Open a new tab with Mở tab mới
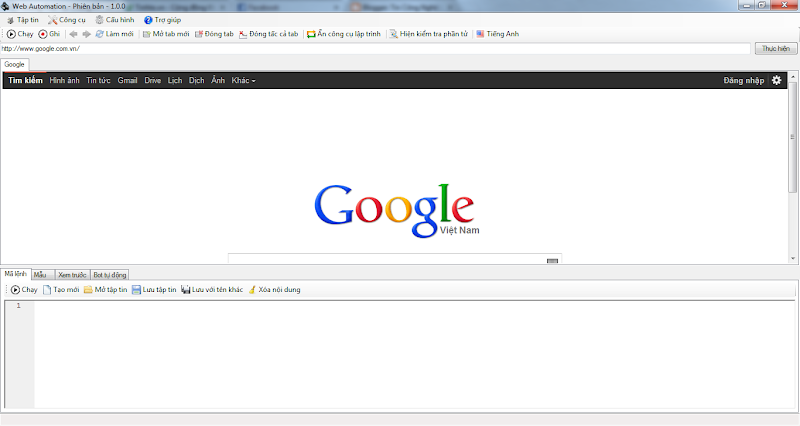 (x=166, y=34)
